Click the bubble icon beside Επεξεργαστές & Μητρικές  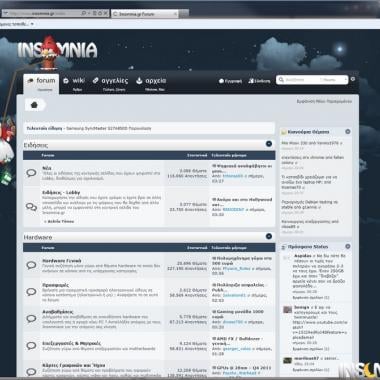31,345
